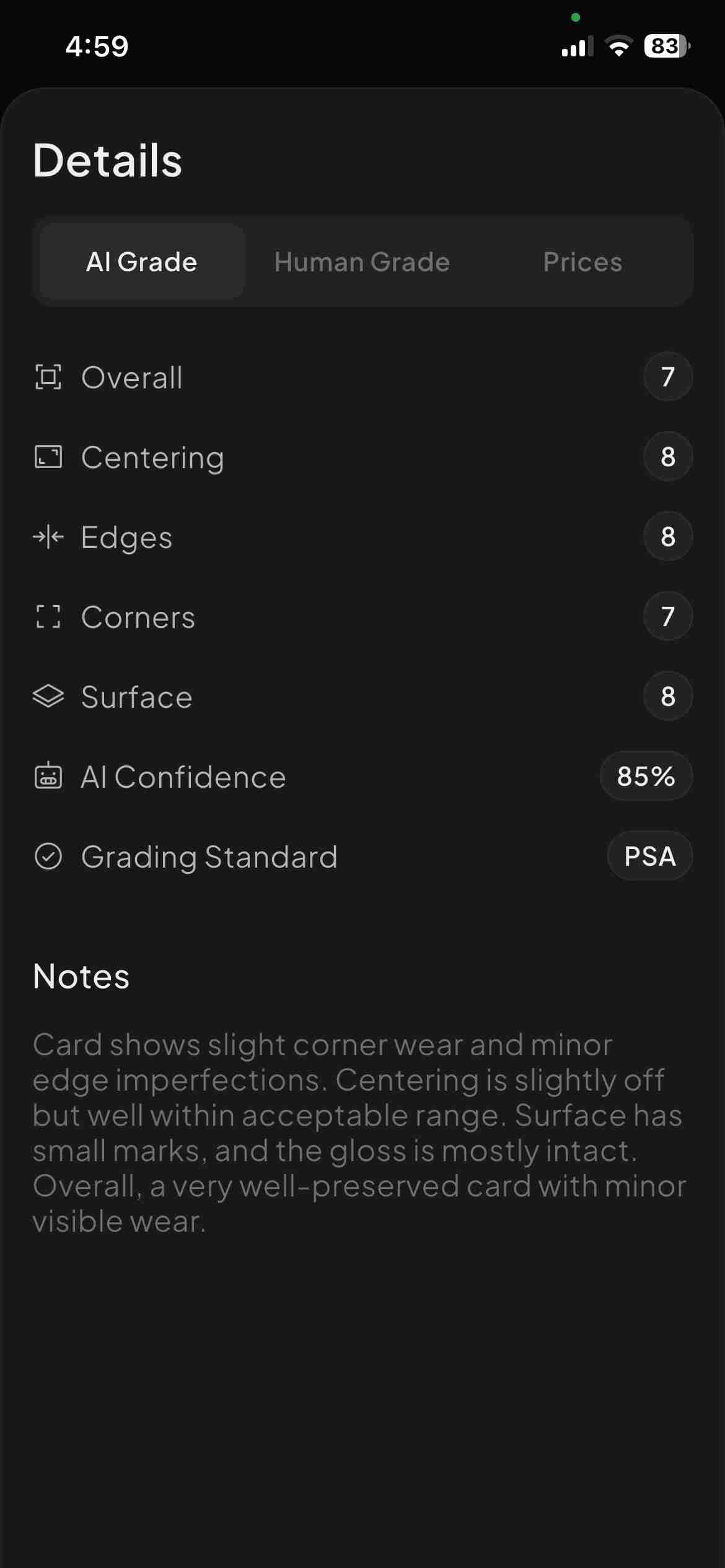
Task: Tap the PSA grading standard badge
Action: 649,856
